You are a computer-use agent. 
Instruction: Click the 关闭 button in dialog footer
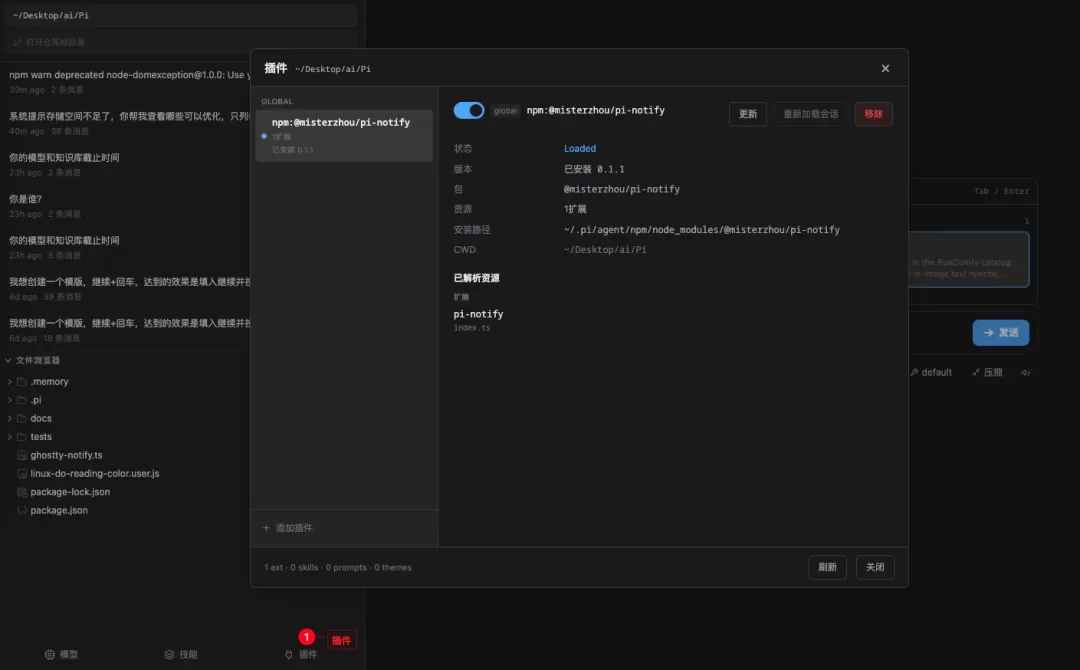point(875,567)
